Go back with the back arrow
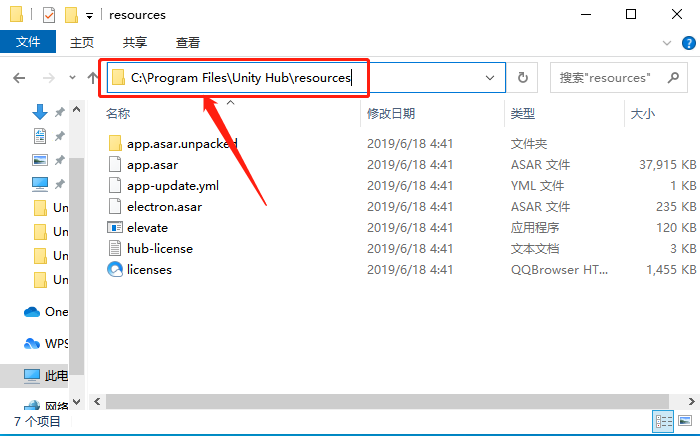The width and height of the screenshot is (700, 436). coord(19,78)
